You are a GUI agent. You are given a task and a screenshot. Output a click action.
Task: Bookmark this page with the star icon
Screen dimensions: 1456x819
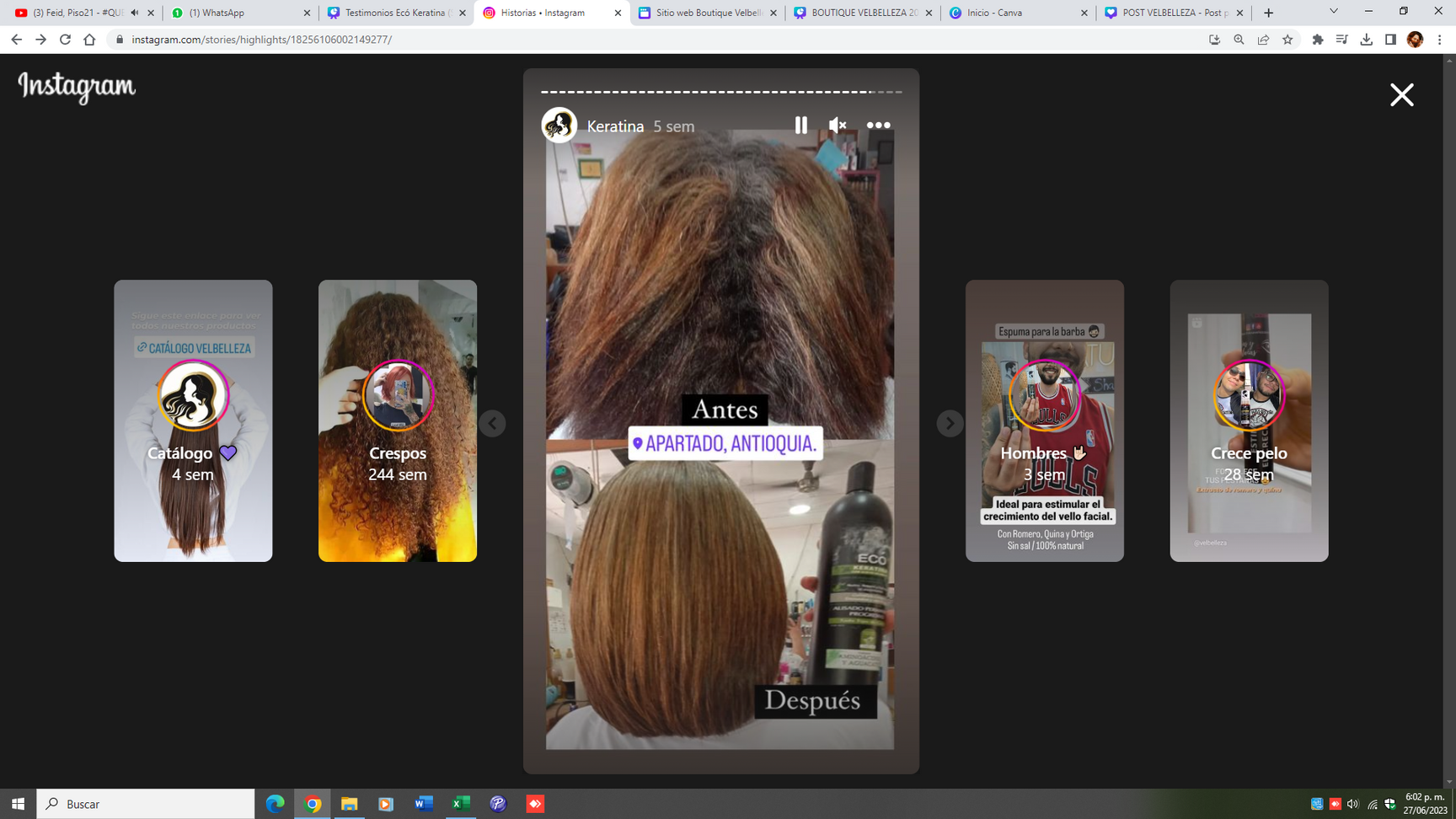[1287, 40]
